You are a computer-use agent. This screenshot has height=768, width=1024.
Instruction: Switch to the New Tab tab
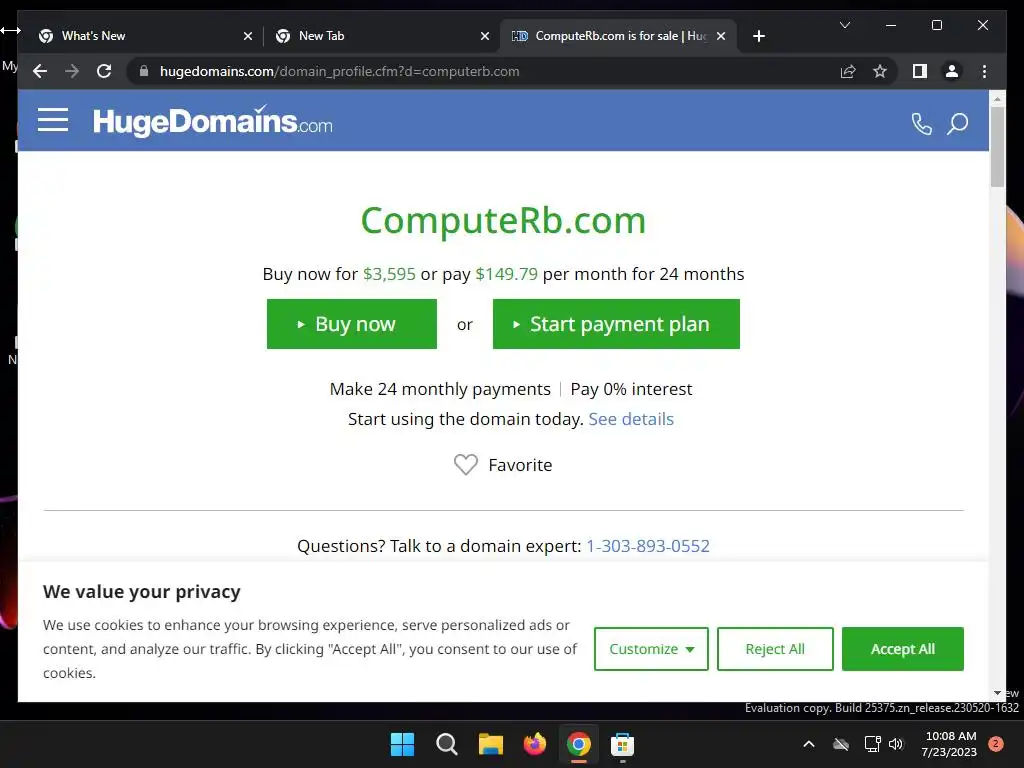pos(382,36)
